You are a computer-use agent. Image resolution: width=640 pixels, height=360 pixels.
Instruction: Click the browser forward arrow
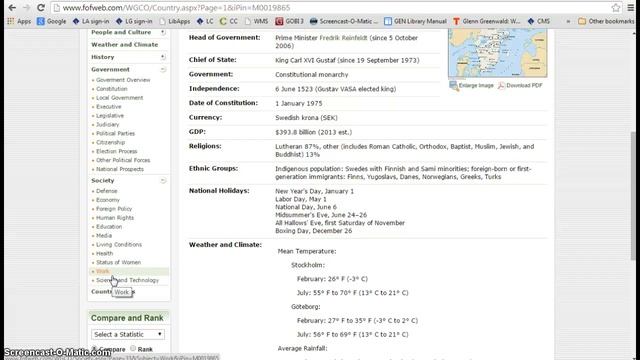26,8
